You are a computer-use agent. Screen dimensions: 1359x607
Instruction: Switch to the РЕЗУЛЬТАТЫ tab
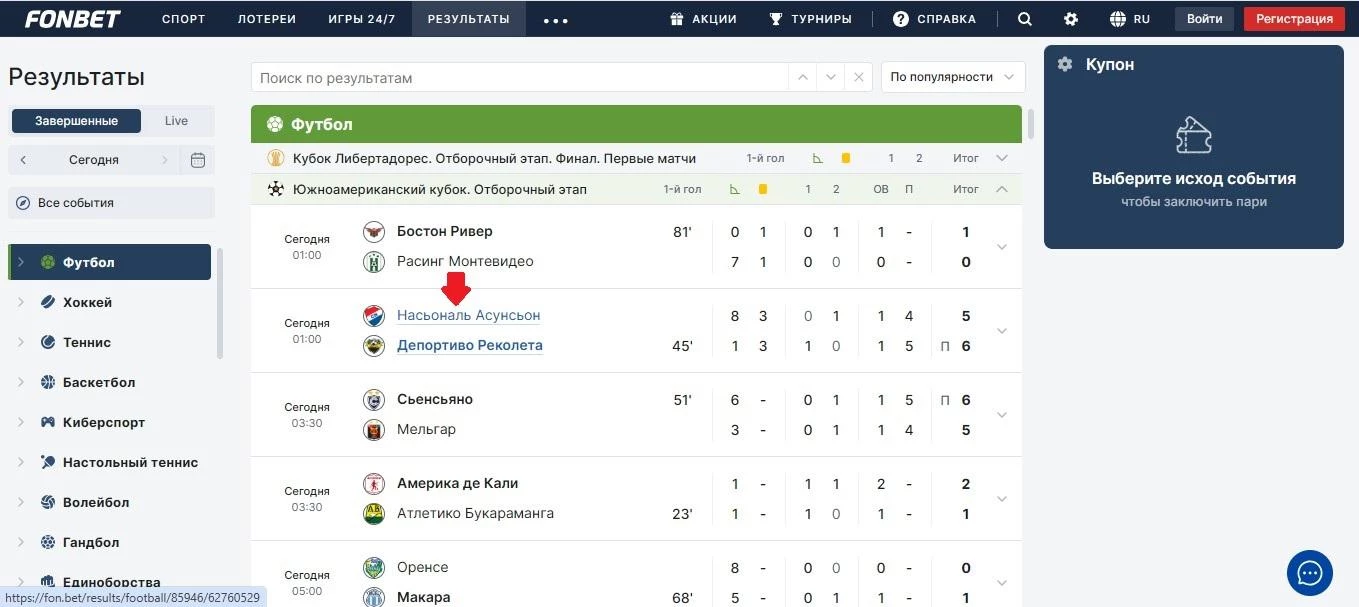(x=468, y=18)
